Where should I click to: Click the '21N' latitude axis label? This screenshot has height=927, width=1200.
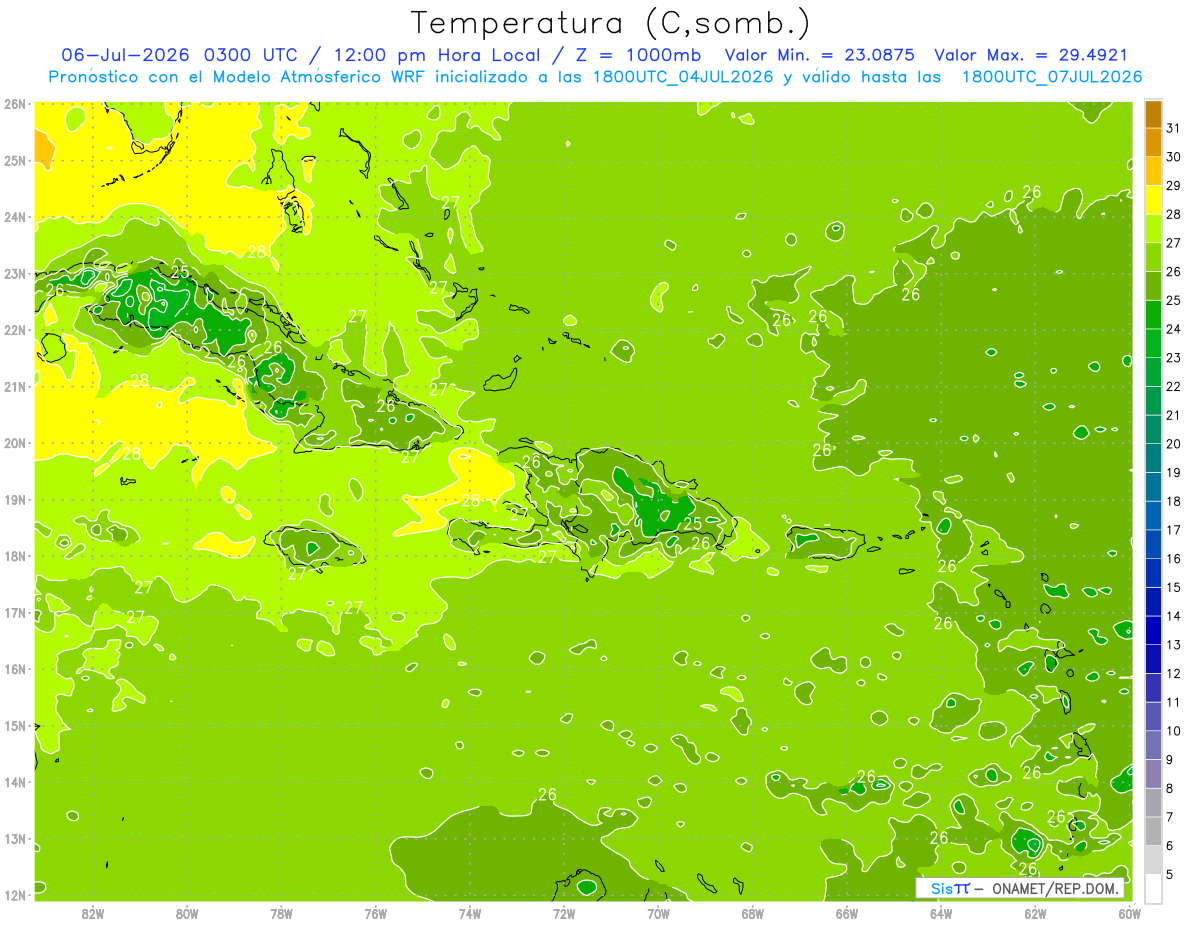pos(15,387)
